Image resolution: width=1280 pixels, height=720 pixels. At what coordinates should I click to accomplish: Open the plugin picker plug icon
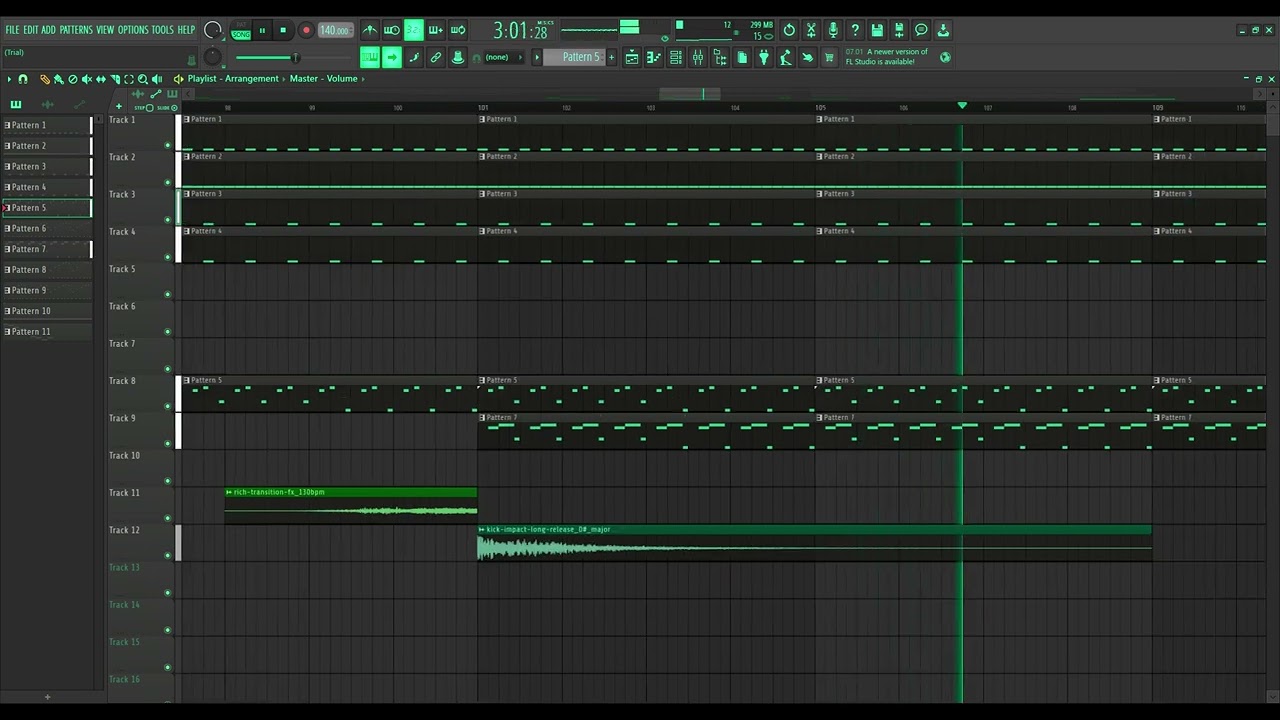764,58
